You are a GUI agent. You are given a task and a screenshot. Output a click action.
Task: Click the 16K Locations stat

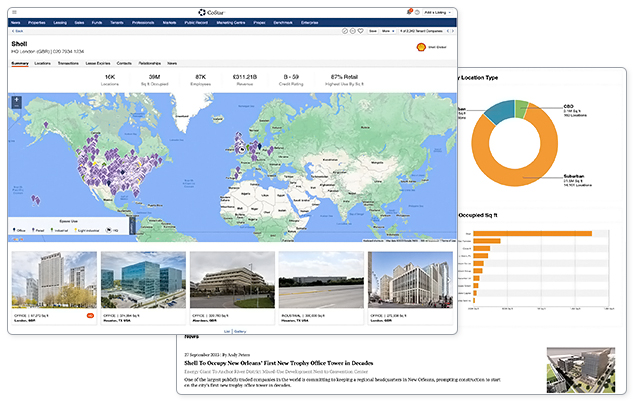[110, 80]
